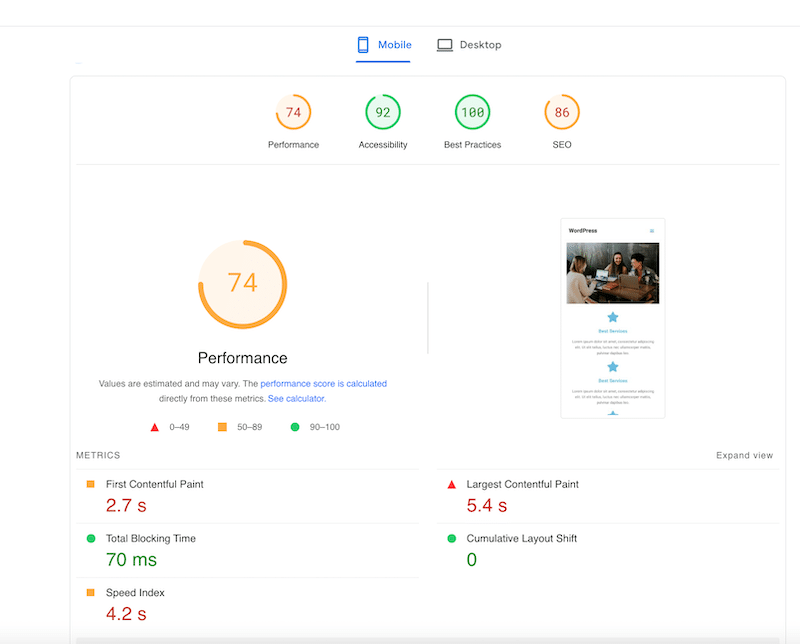Expand the Speed Index metric row
Viewport: 800px width, 644px height.
click(x=137, y=592)
